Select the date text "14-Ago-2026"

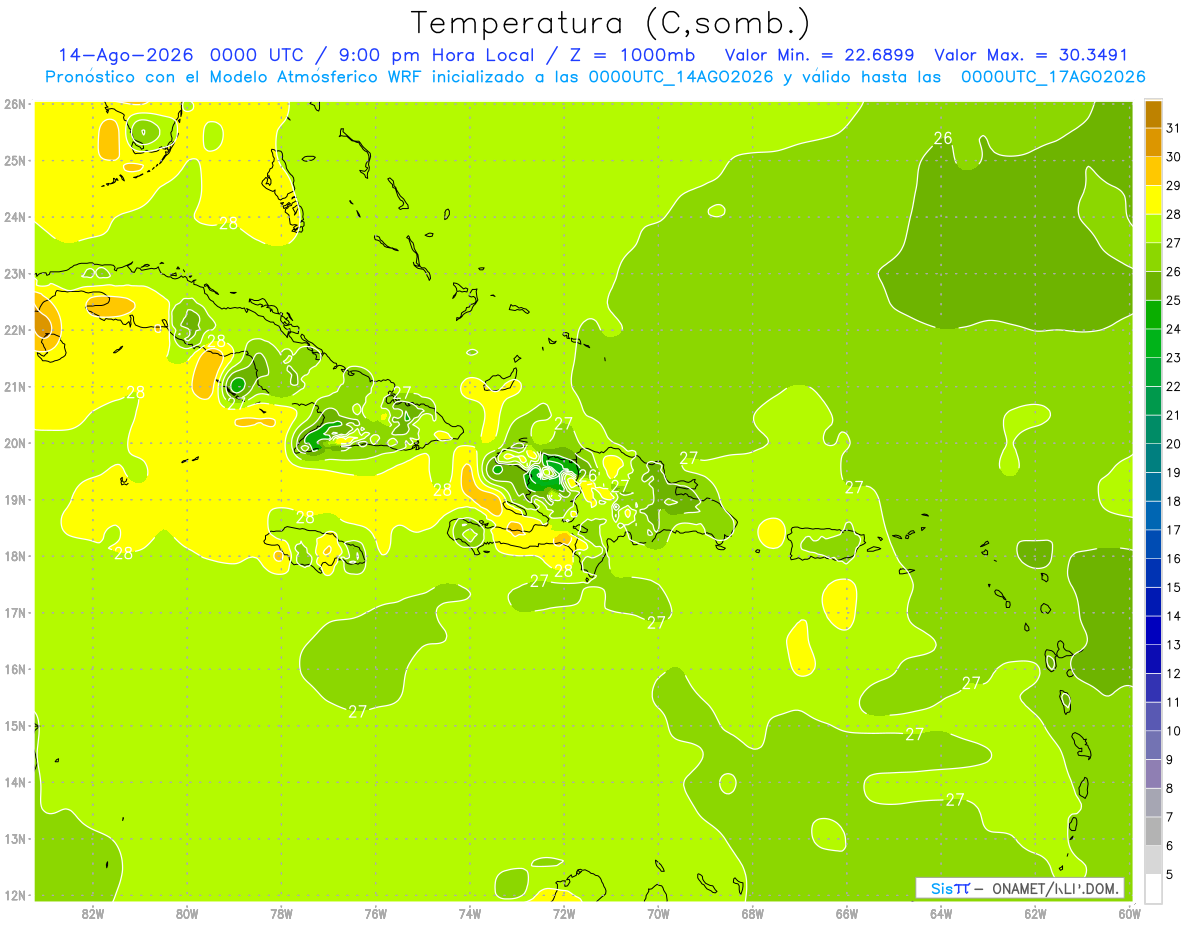click(x=126, y=55)
